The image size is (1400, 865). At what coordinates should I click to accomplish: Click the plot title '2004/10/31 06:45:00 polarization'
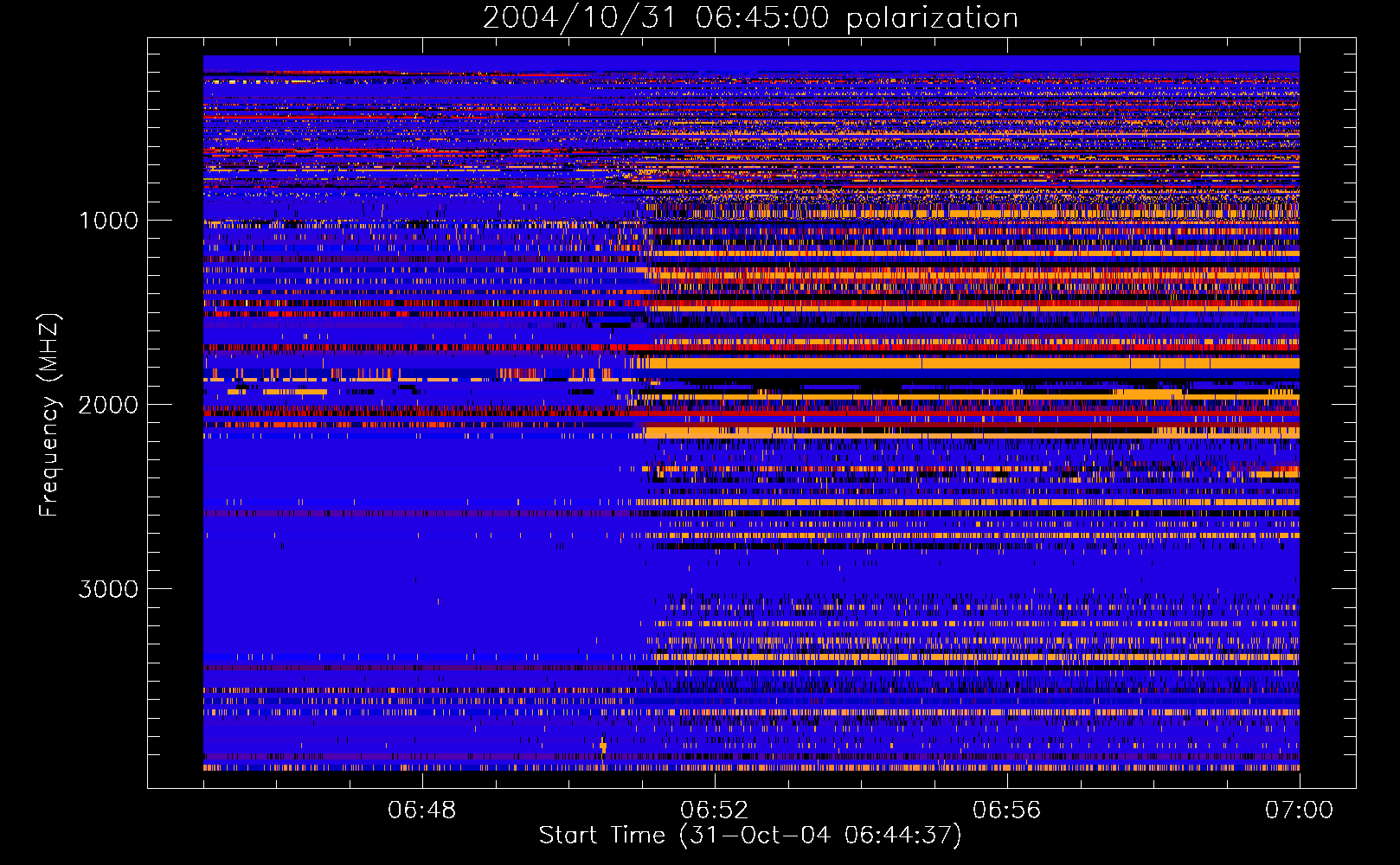750,17
